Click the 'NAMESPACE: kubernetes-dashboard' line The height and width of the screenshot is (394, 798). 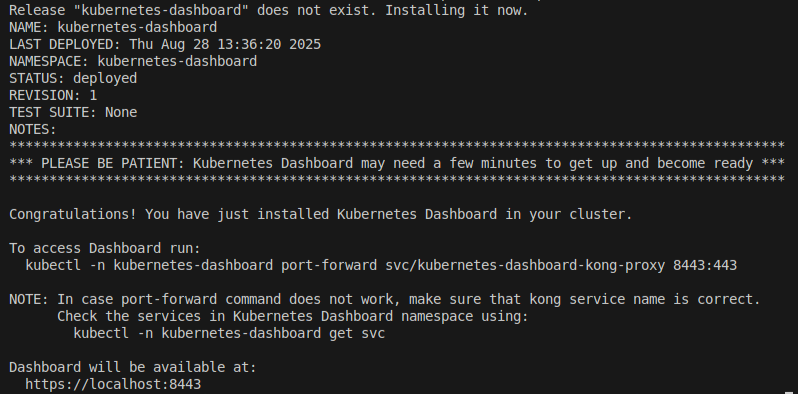click(133, 61)
